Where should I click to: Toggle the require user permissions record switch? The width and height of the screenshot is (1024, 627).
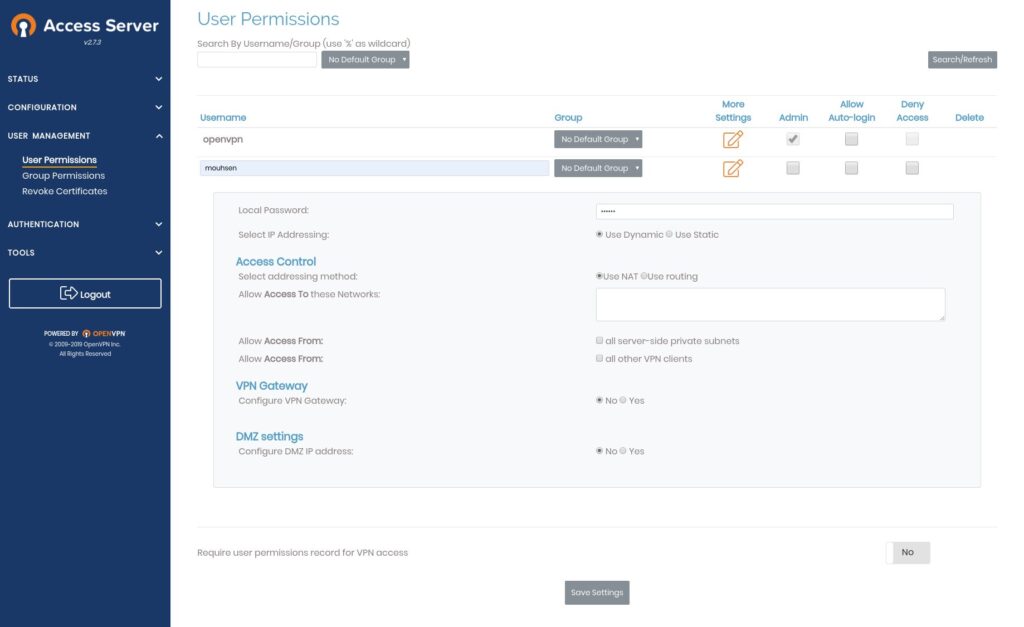click(908, 553)
